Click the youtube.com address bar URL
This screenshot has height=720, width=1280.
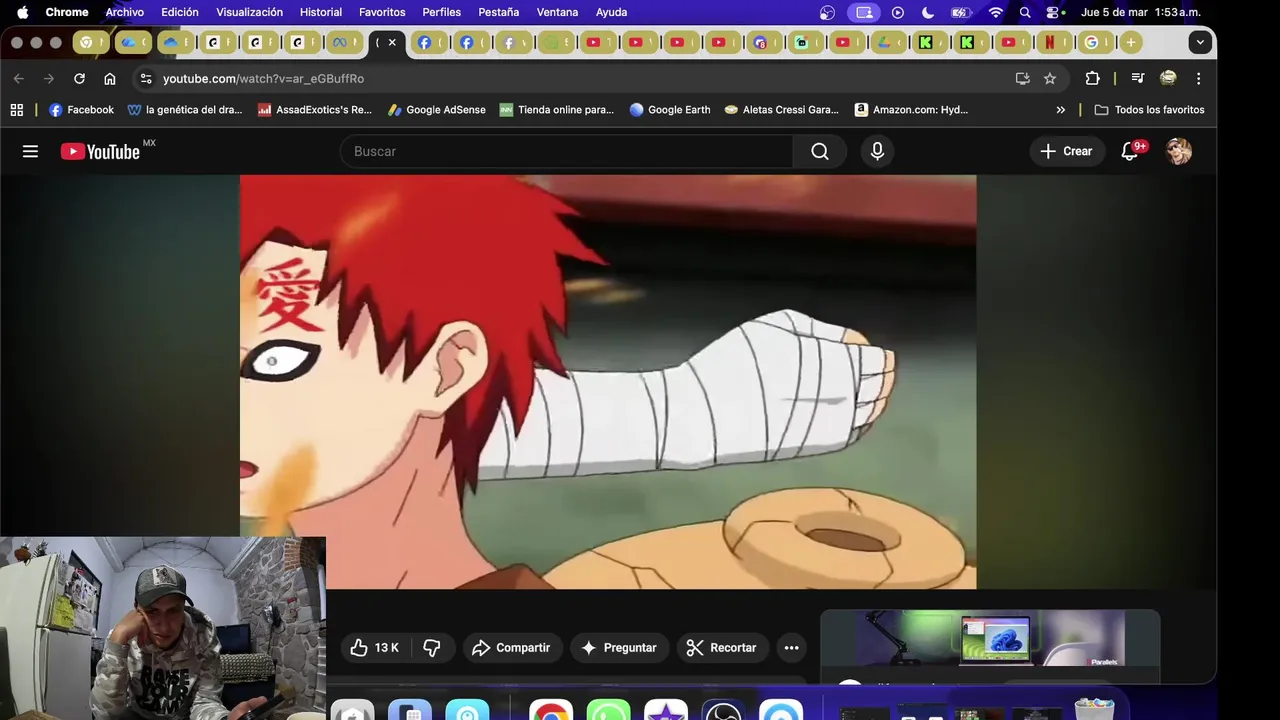click(x=263, y=78)
